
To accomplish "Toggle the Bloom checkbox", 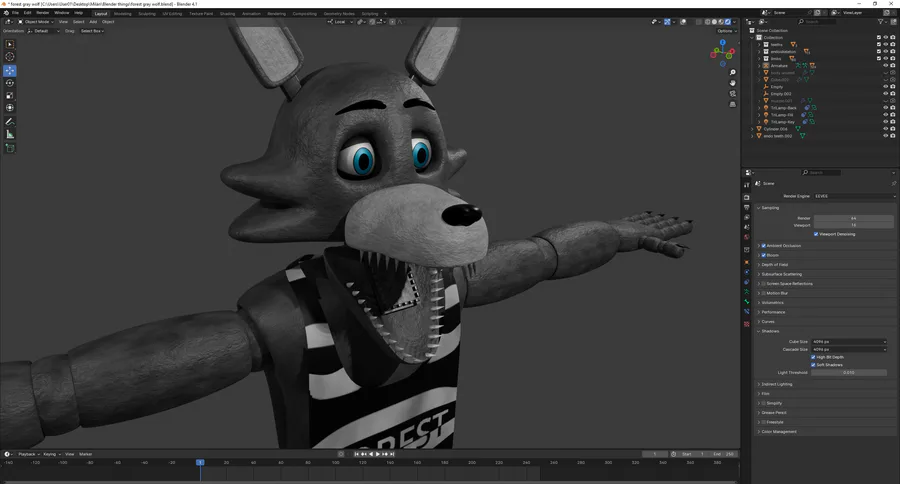I will point(764,255).
